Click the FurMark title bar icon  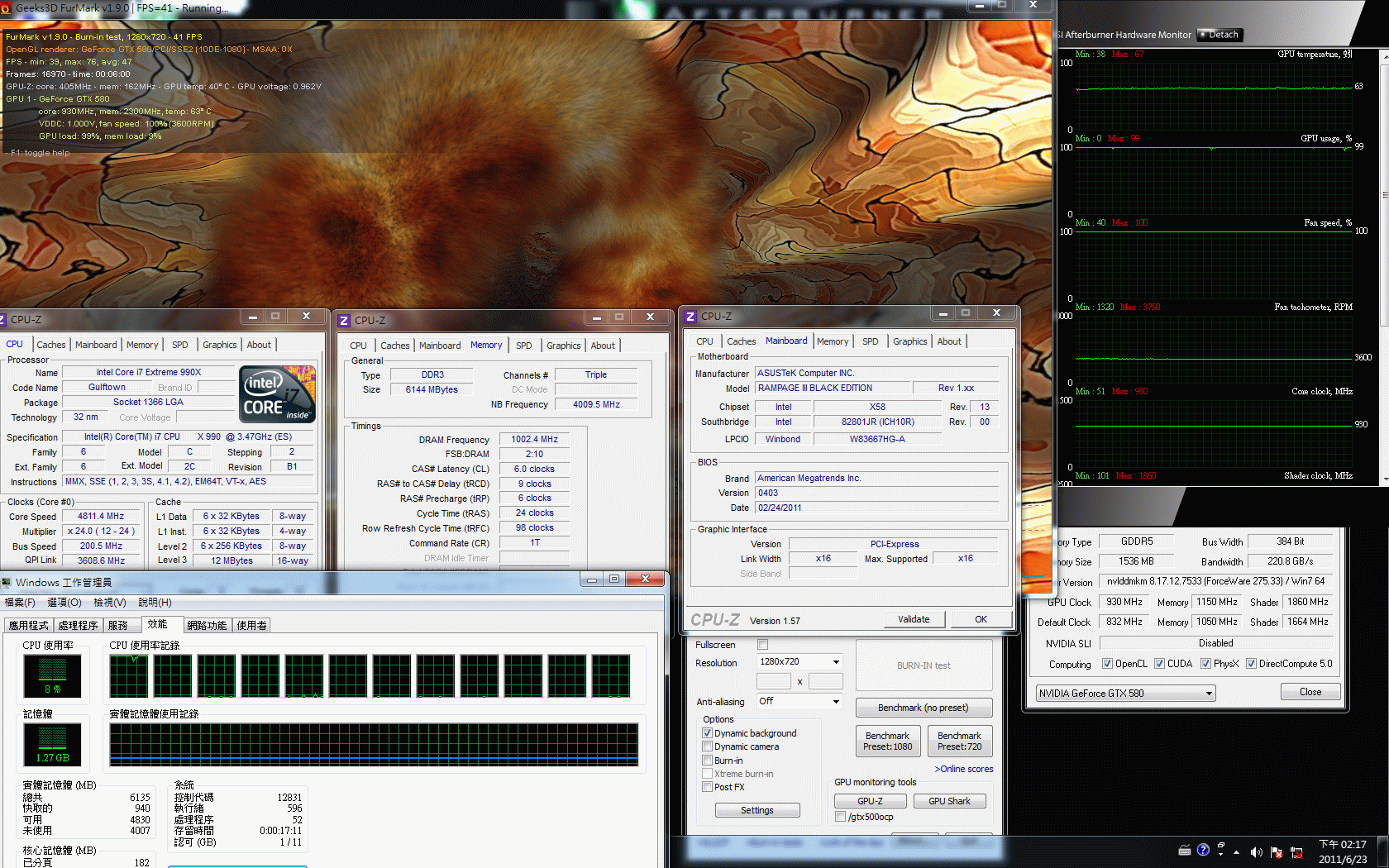7,7
